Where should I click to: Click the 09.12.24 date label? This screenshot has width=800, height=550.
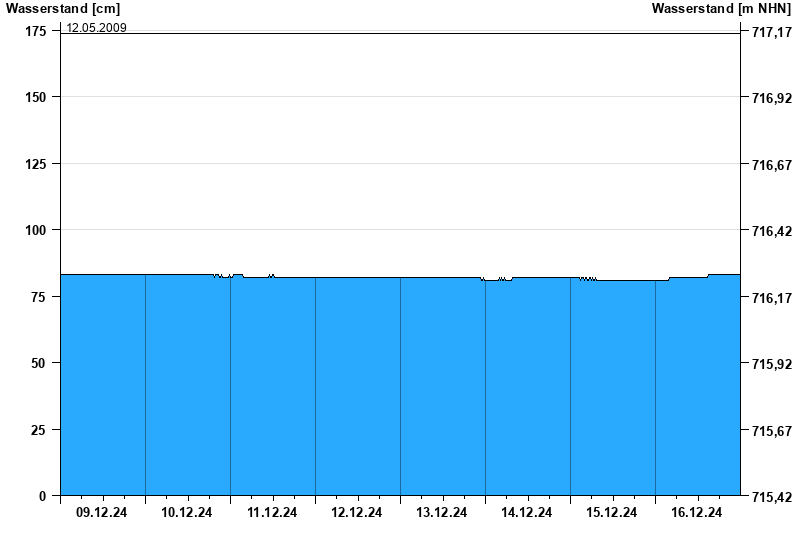(102, 513)
